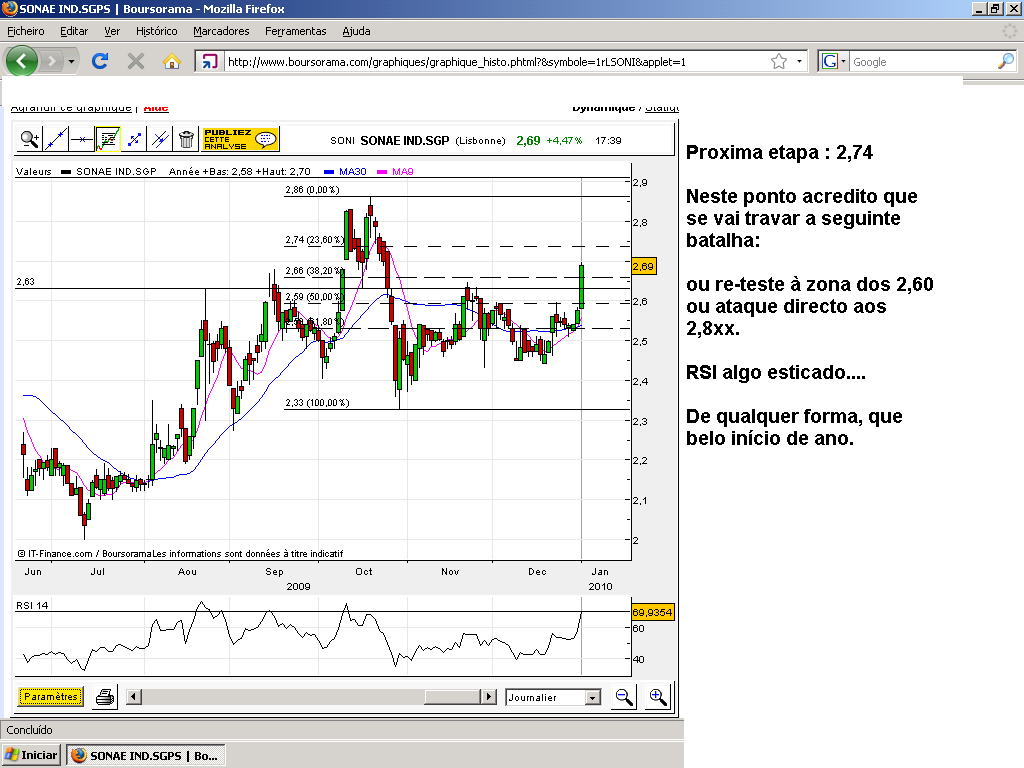1024x768 pixels.
Task: Click the Firefox forward button
Action: pyautogui.click(x=51, y=61)
